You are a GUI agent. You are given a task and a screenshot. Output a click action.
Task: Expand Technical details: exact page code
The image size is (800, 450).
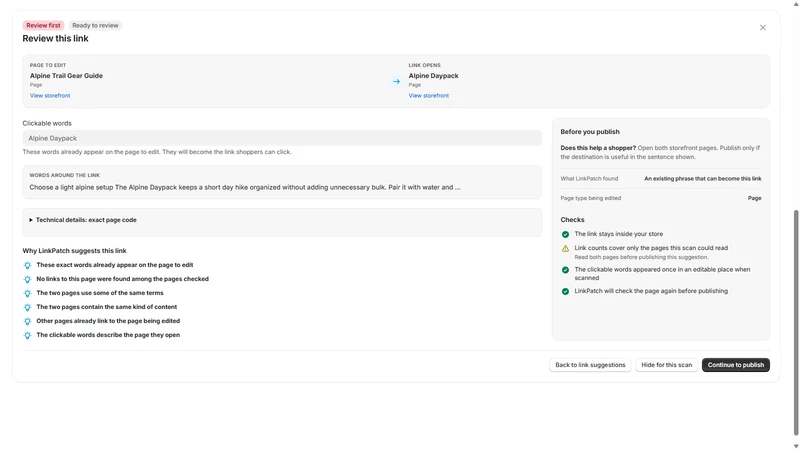[83, 220]
